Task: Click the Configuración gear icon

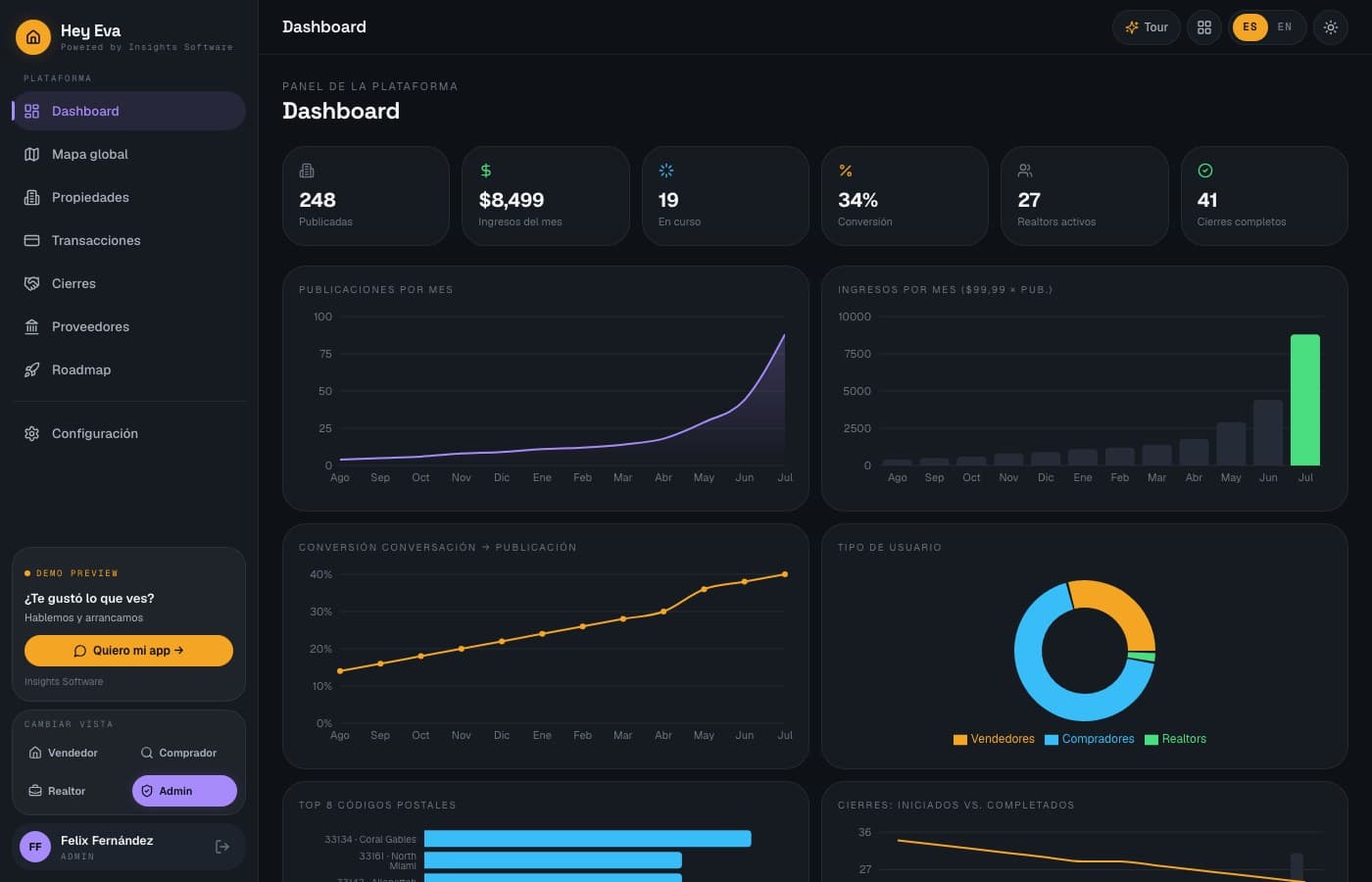Action: tap(31, 433)
